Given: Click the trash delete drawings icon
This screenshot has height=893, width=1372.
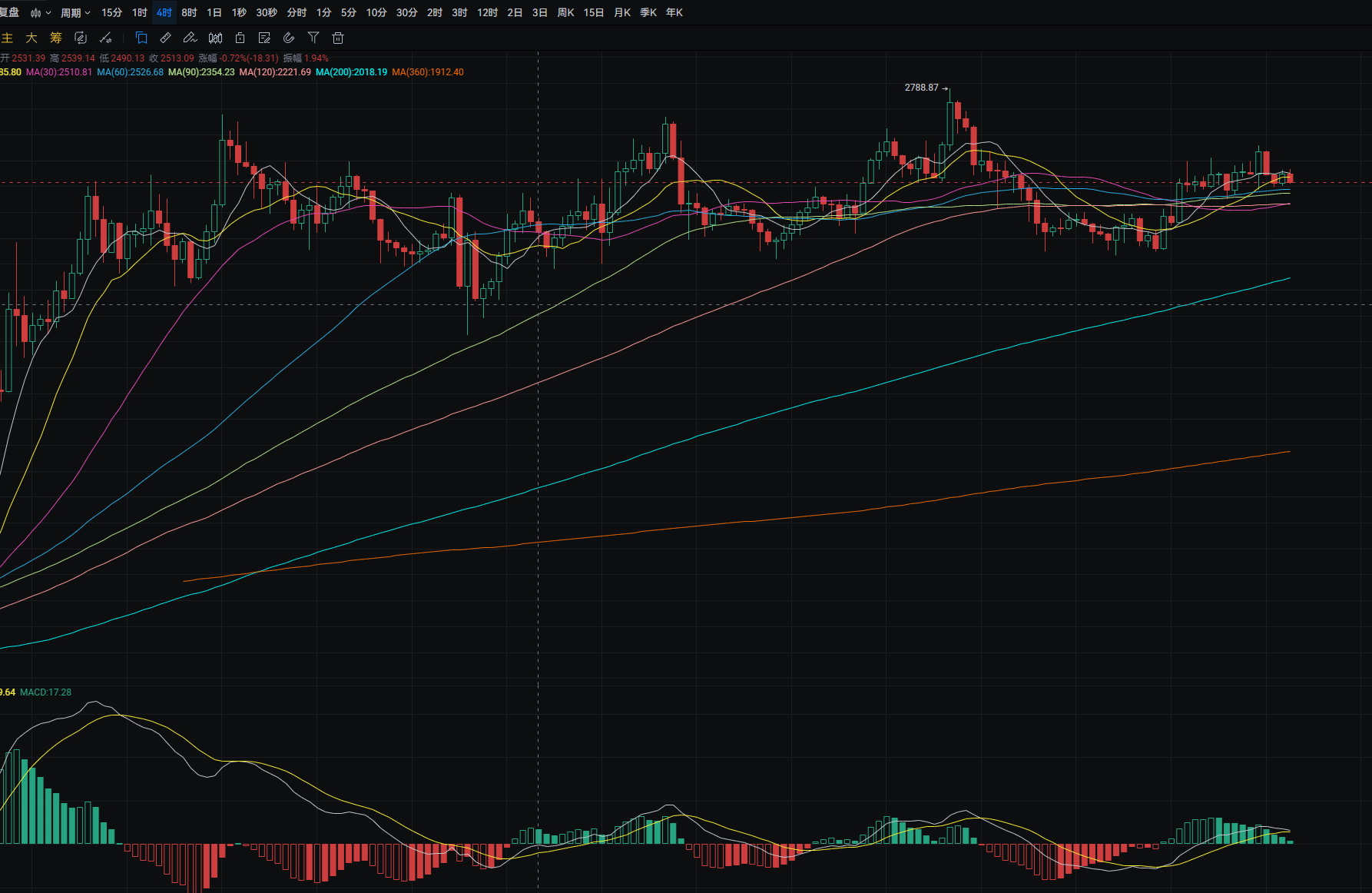Looking at the screenshot, I should coord(338,38).
